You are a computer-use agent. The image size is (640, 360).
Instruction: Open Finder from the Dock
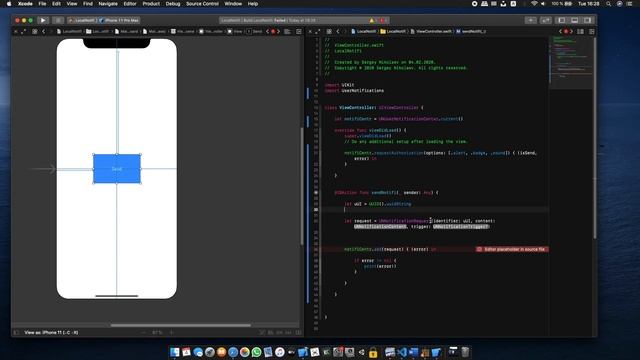[x=175, y=352]
